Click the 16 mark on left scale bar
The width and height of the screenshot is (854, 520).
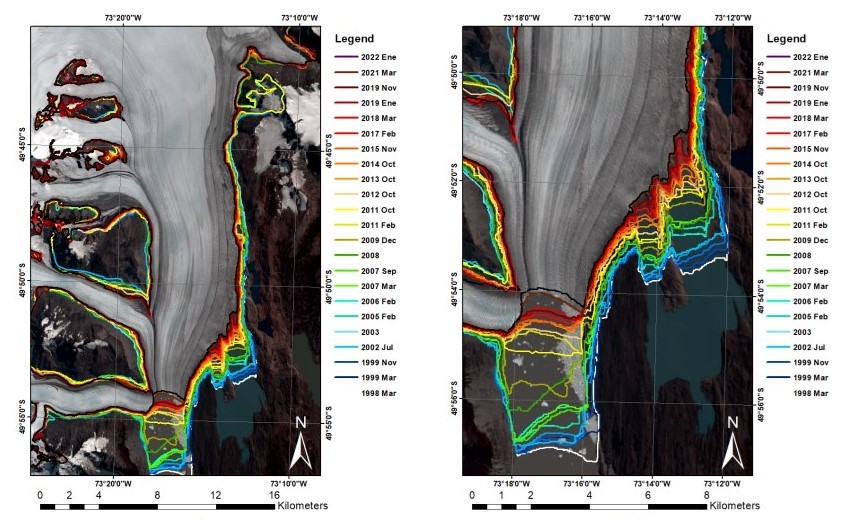(x=274, y=494)
